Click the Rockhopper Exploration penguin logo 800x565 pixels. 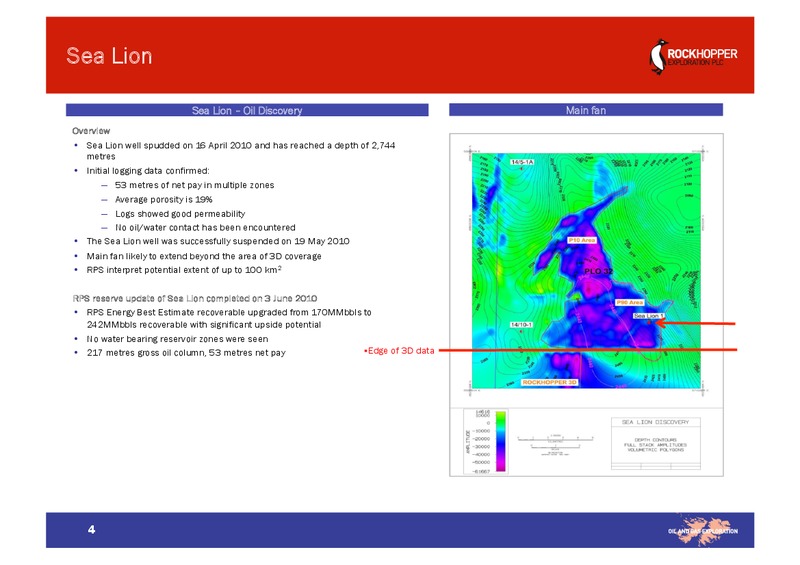[693, 56]
